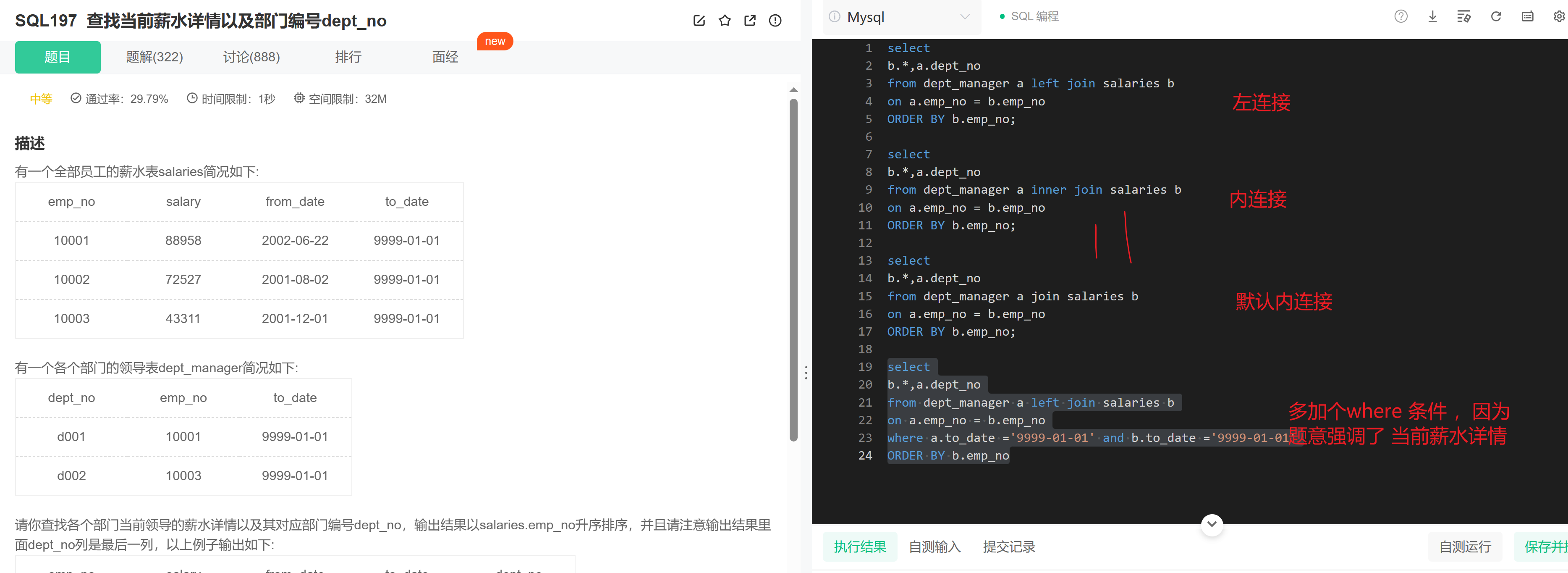
Task: Place cursor on line 15 join salaries code
Action: point(1012,297)
